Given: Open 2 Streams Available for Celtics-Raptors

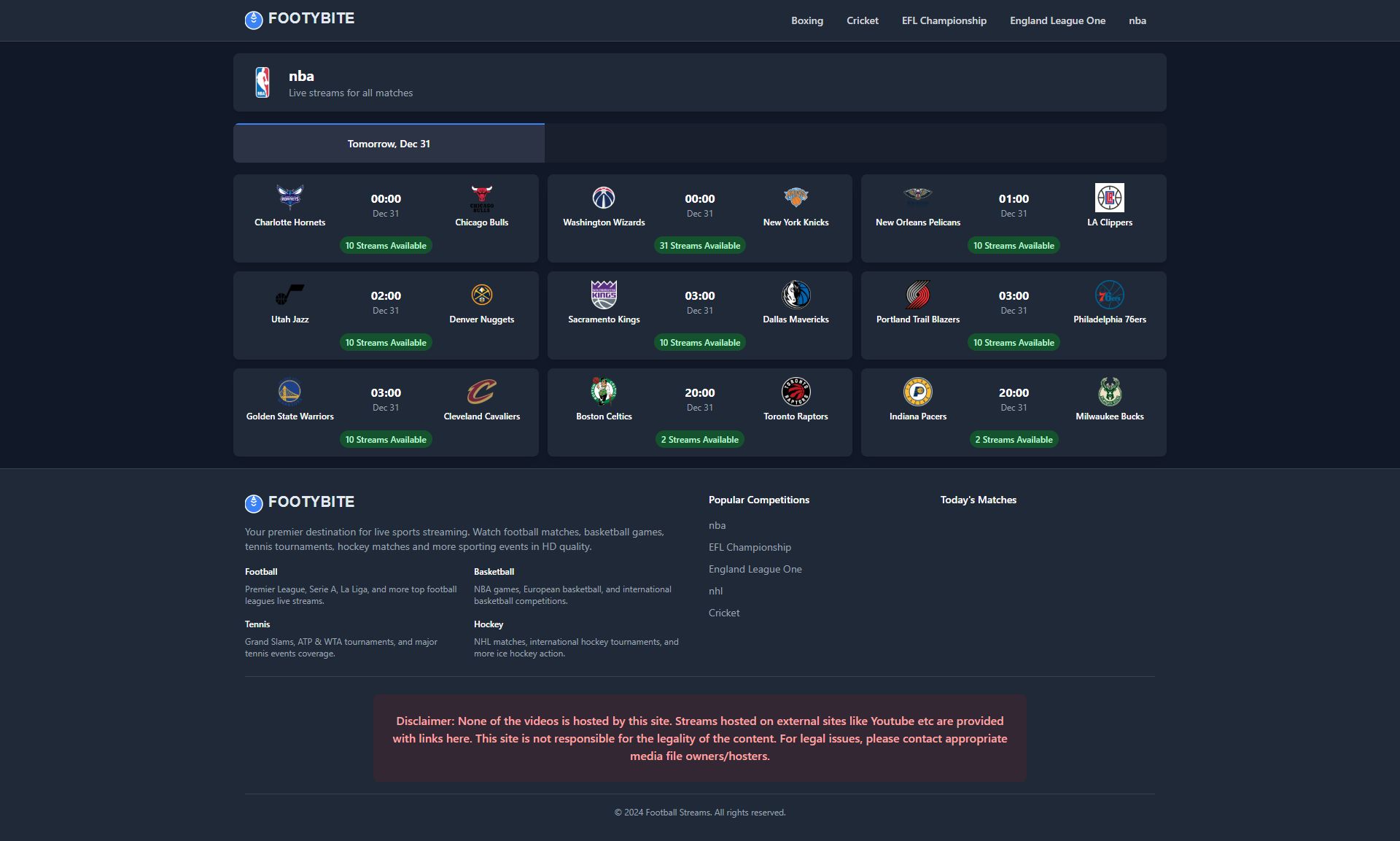Looking at the screenshot, I should [x=699, y=440].
